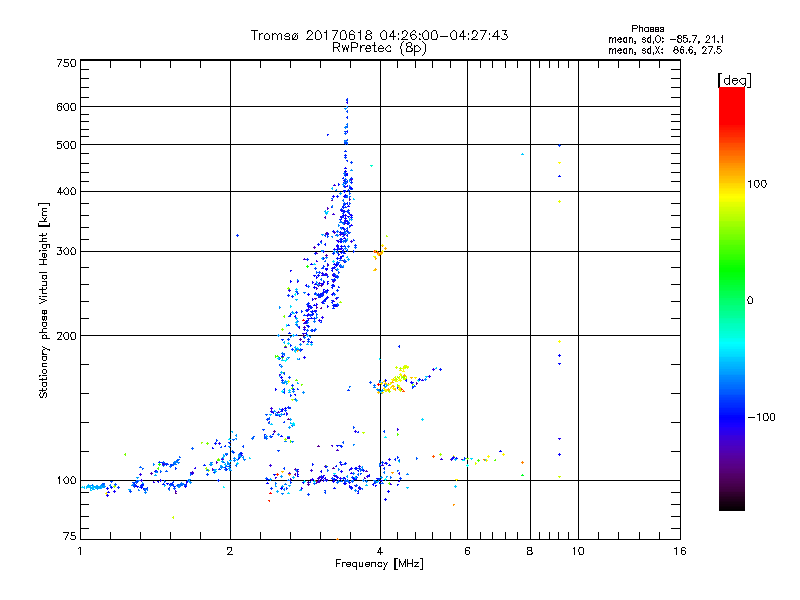This screenshot has width=800, height=600.
Task: Click the red top of the phase colorbar
Action: tap(731, 96)
